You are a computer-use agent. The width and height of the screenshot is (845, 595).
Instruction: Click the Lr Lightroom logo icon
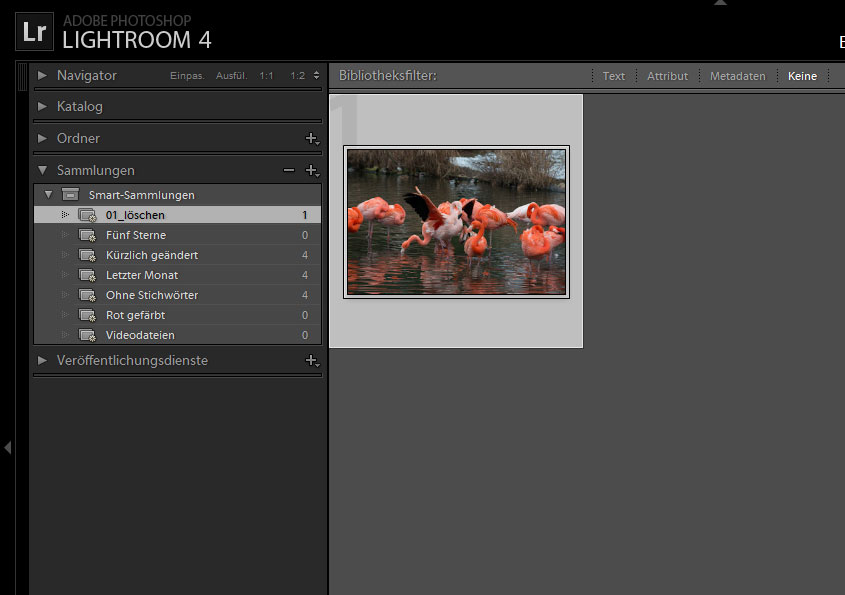(x=34, y=31)
